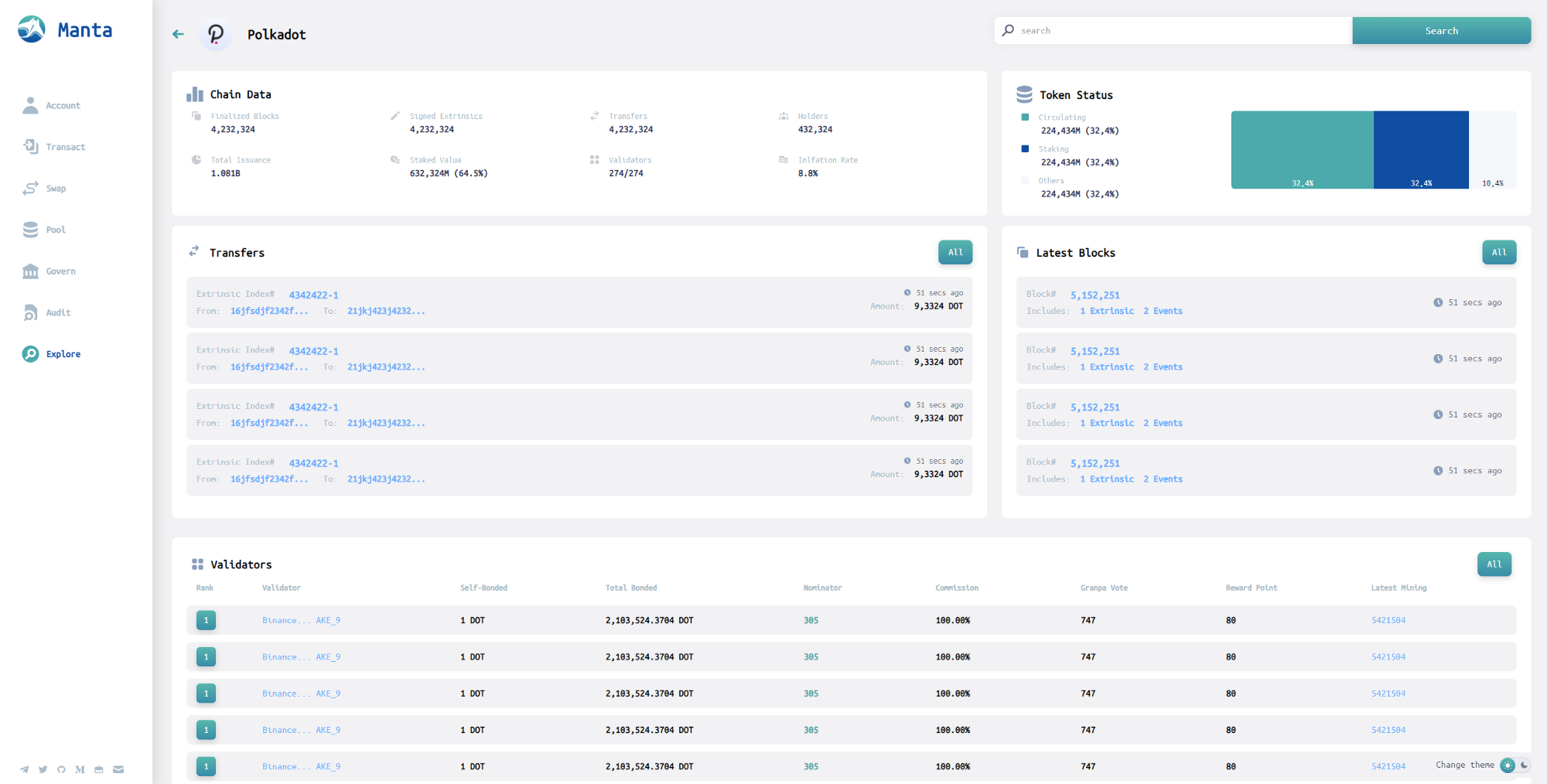Image resolution: width=1547 pixels, height=784 pixels.
Task: Click the Inflation Rate value 8.8%
Action: tap(808, 174)
